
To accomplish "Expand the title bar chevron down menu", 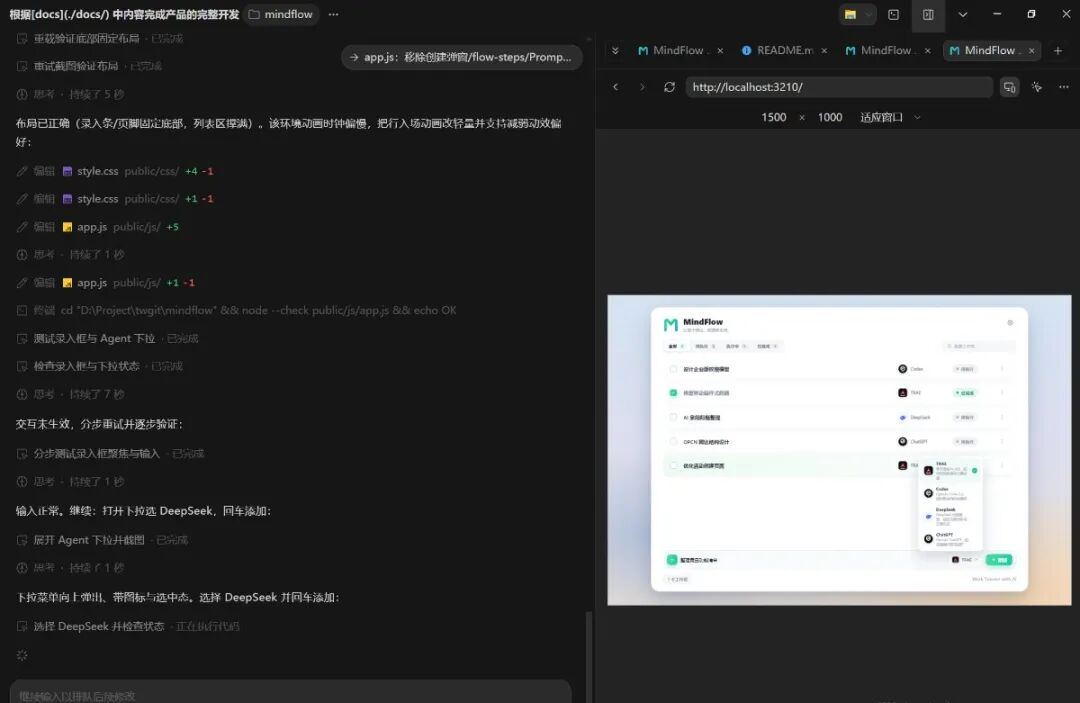I will coord(963,14).
